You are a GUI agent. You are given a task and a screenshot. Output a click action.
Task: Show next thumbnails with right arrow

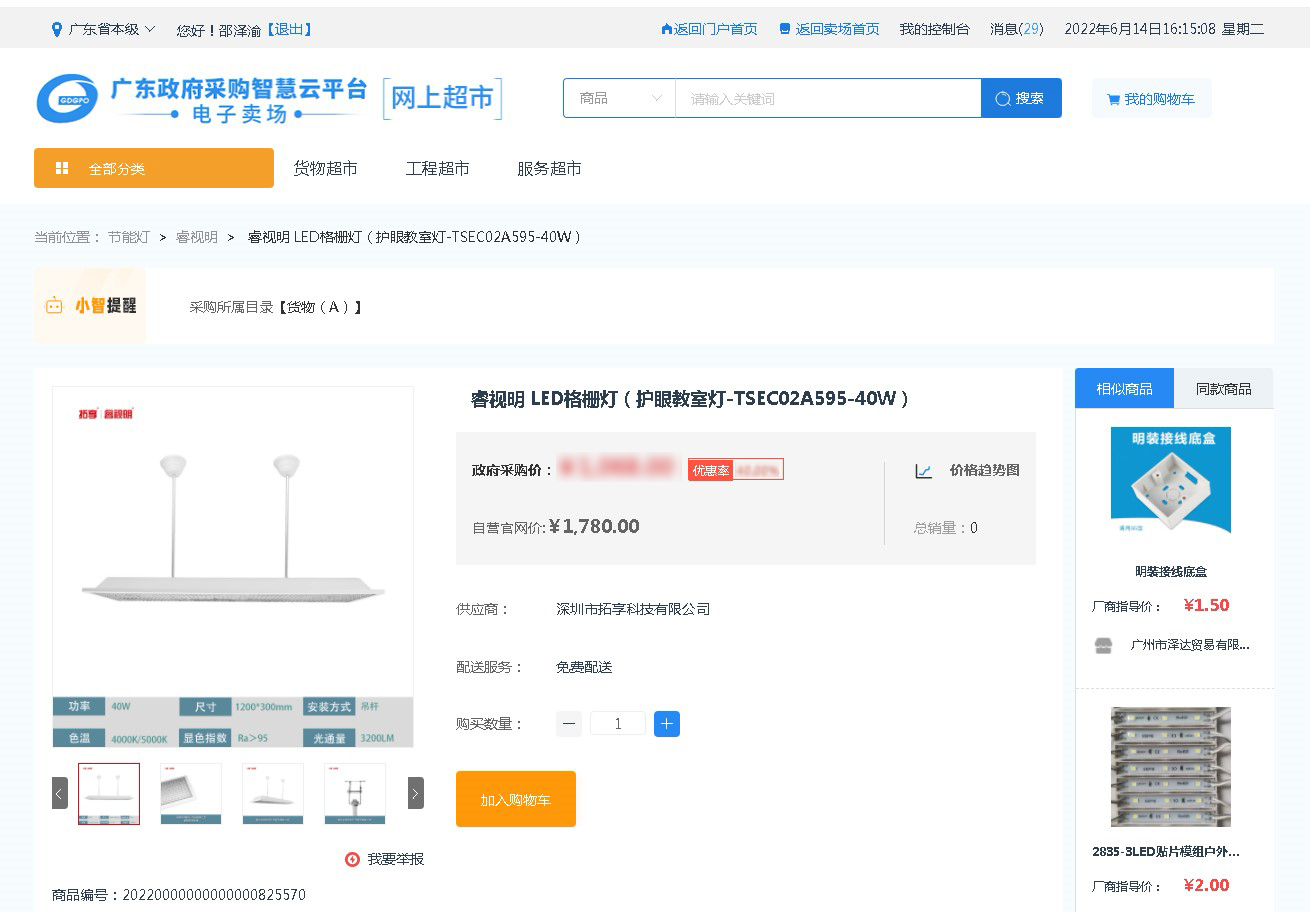click(x=415, y=793)
